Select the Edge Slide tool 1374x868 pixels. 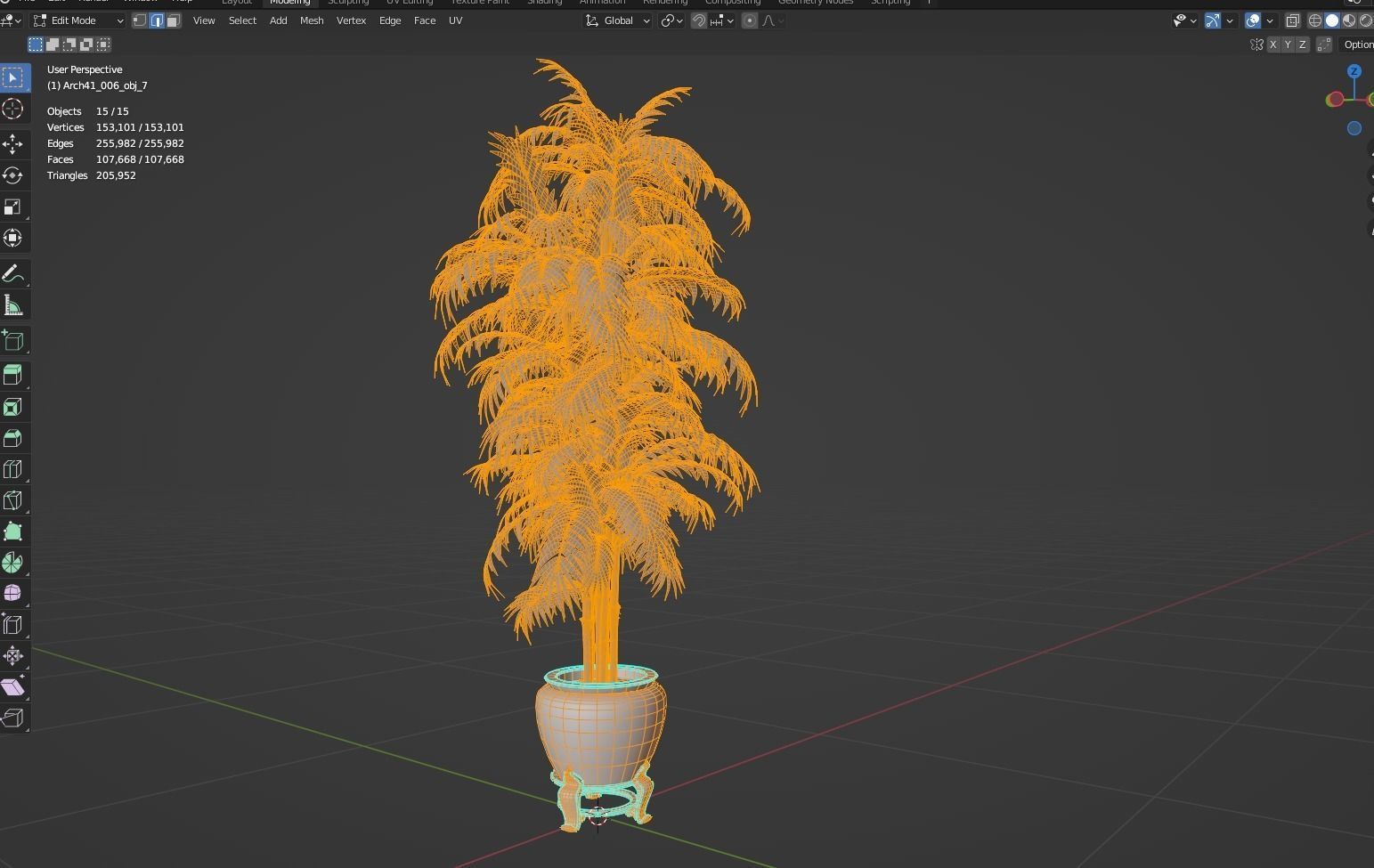coord(13,625)
